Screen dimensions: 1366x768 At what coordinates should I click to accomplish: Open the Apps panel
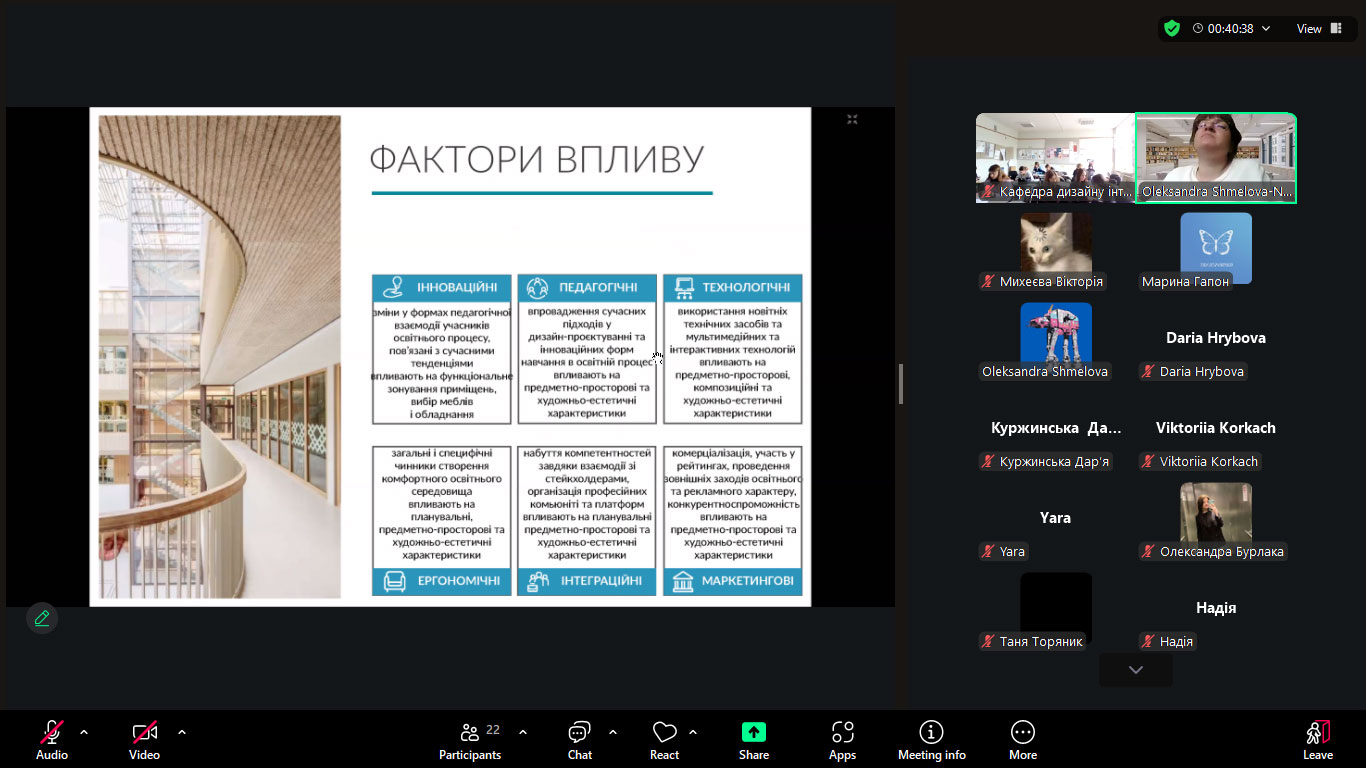(842, 740)
